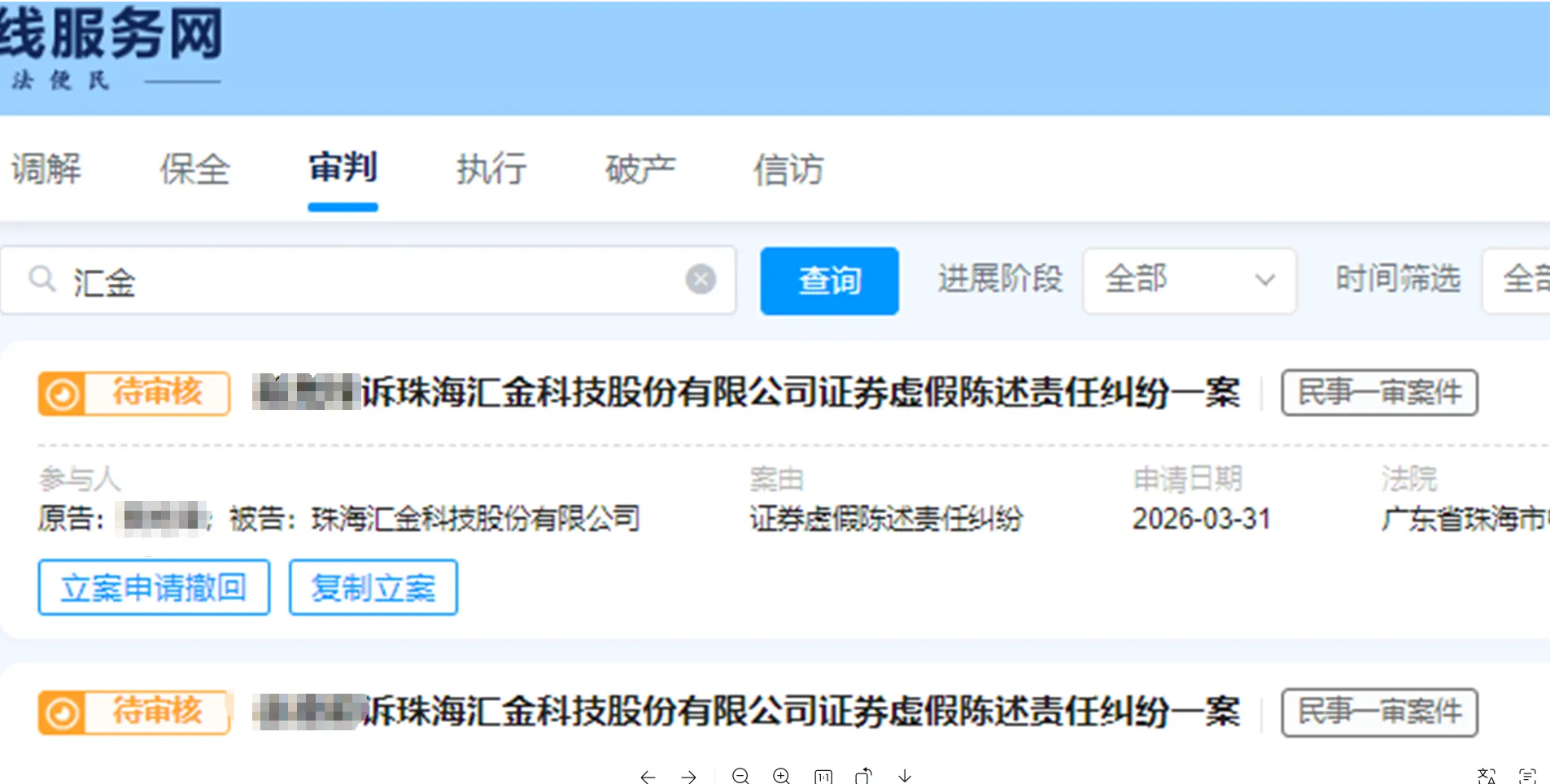Image resolution: width=1550 pixels, height=784 pixels.
Task: Zoom in using the magnifier-plus icon
Action: pyautogui.click(x=781, y=777)
